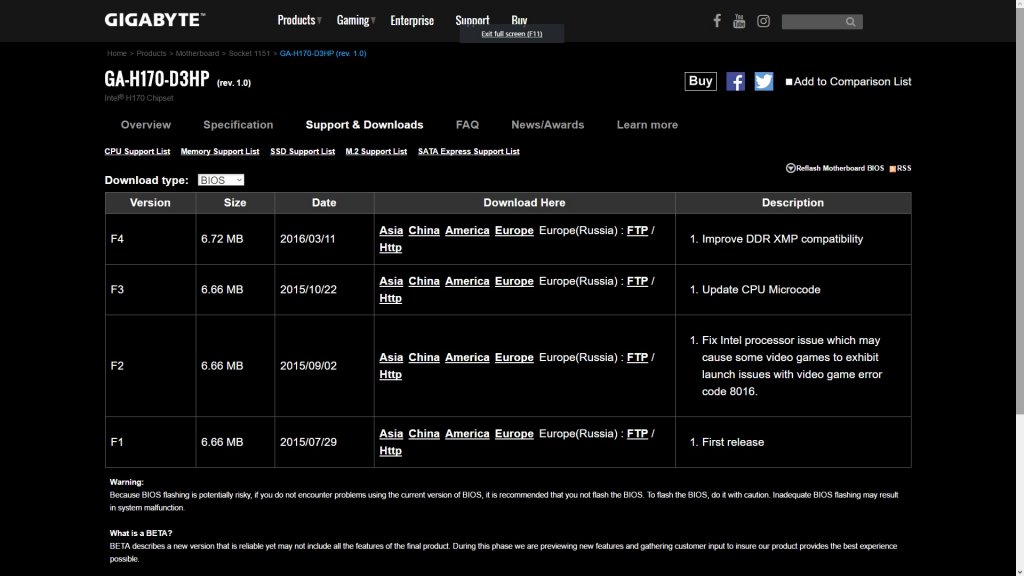Click the Exit full screen (F11) notice

tap(512, 34)
